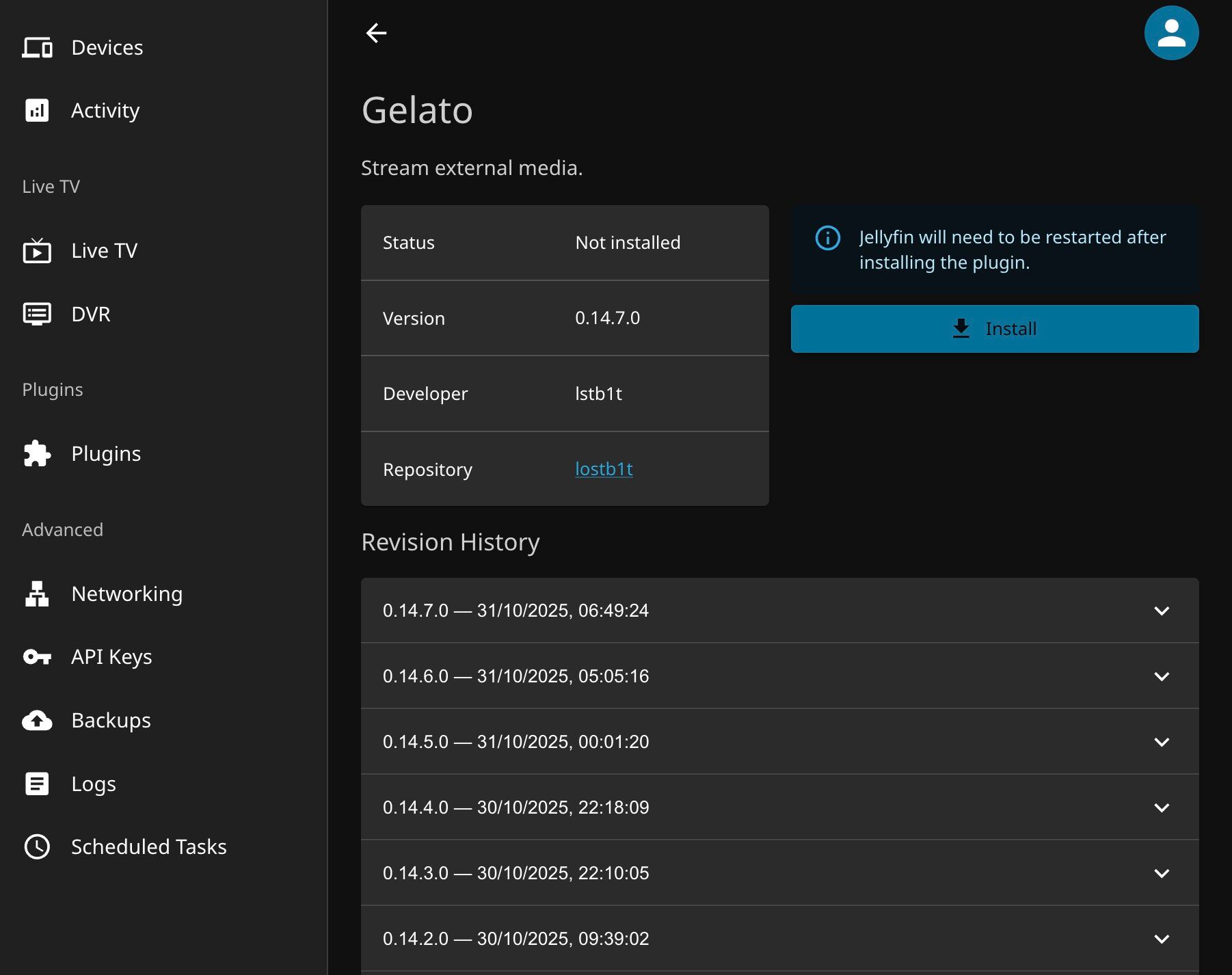
Task: Click the Activity chart icon
Action: tap(37, 111)
